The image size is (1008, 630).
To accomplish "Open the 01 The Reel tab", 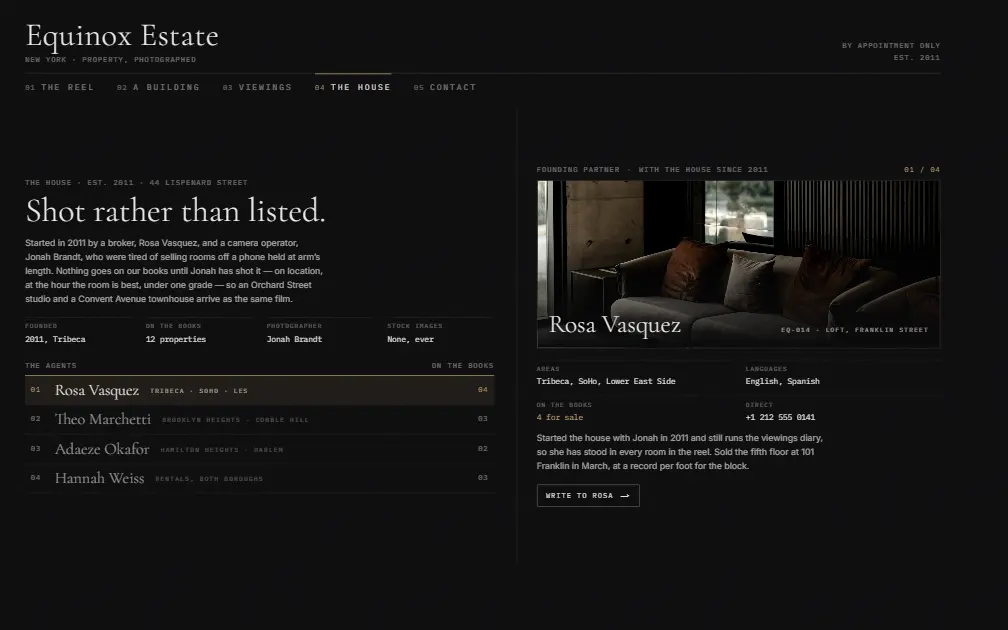I will pyautogui.click(x=59, y=87).
